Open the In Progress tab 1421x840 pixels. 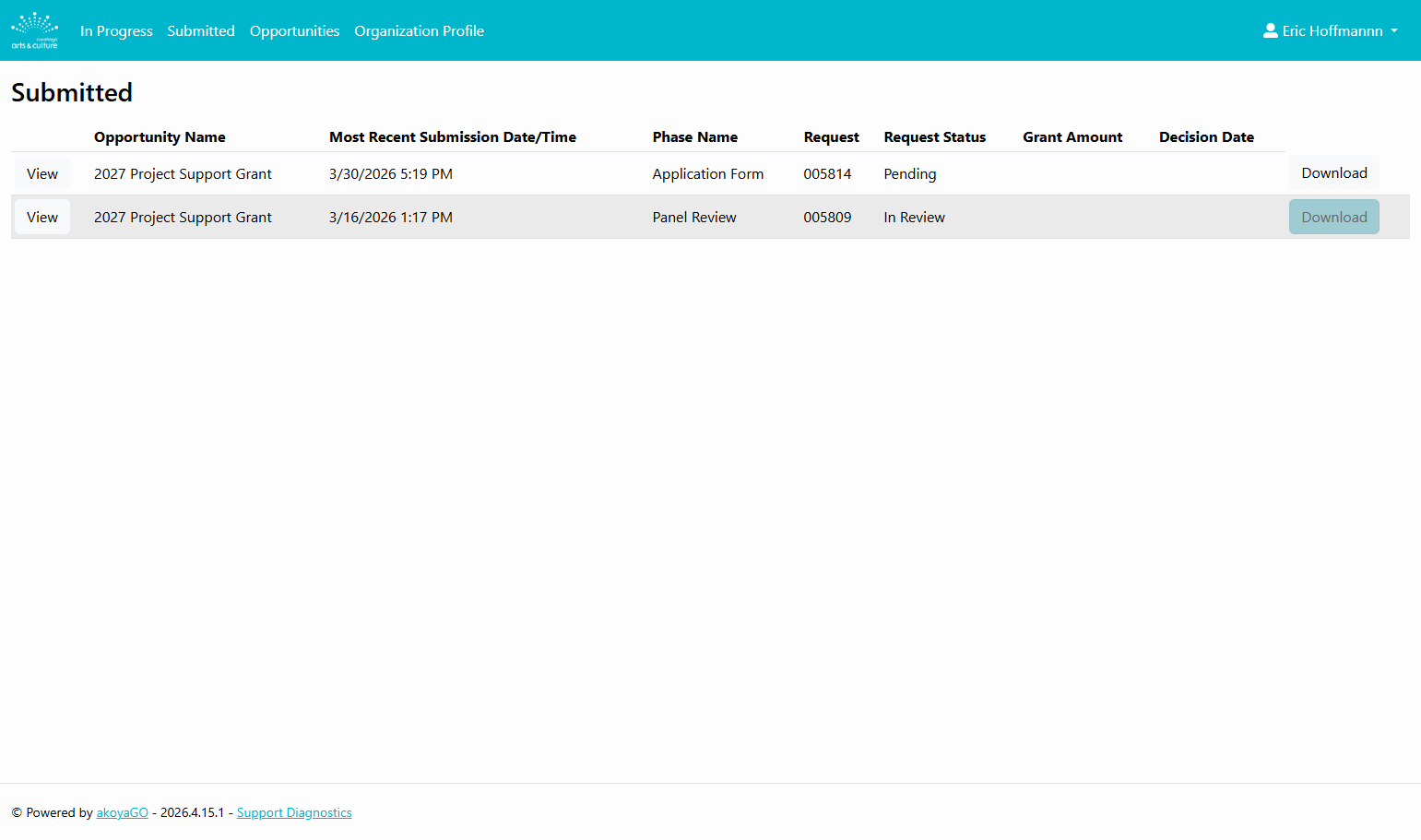[x=116, y=30]
